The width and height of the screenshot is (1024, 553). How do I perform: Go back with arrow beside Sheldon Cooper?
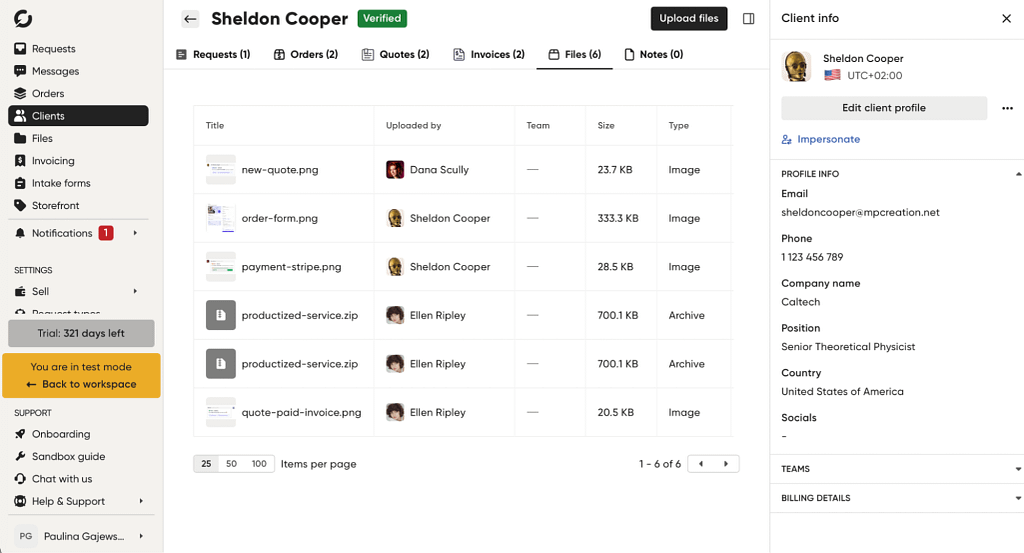pos(190,19)
